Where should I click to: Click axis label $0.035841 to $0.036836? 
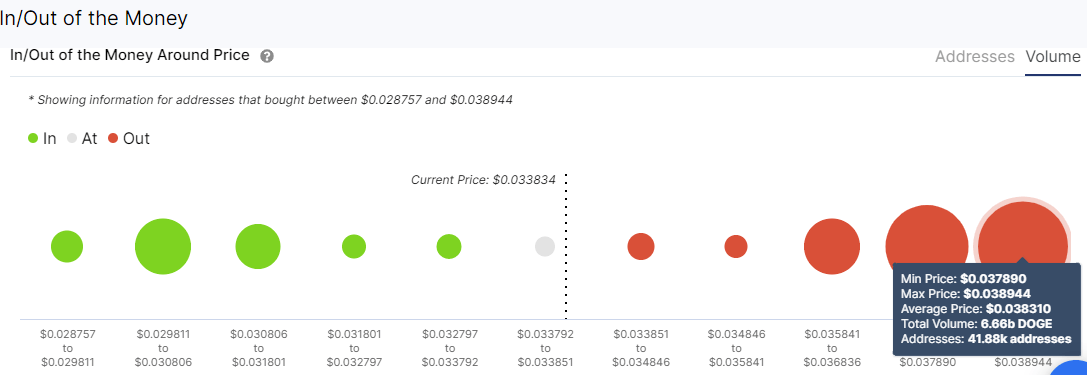(832, 348)
